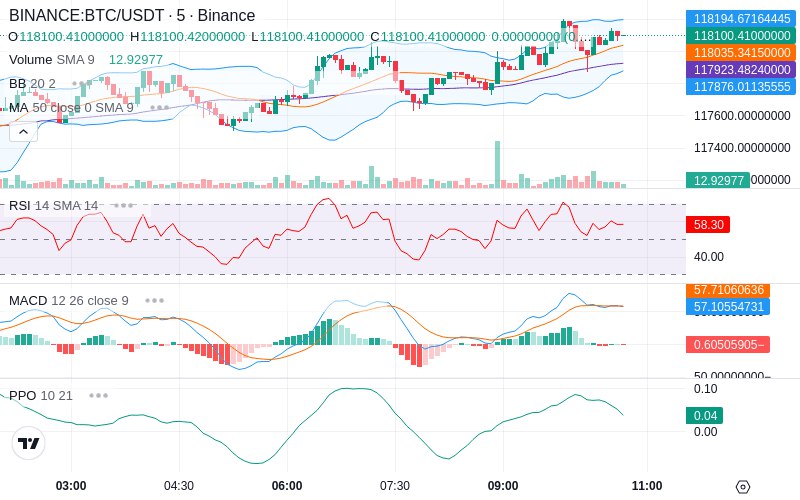Click the 117400.00000000 price axis tick

coord(742,148)
